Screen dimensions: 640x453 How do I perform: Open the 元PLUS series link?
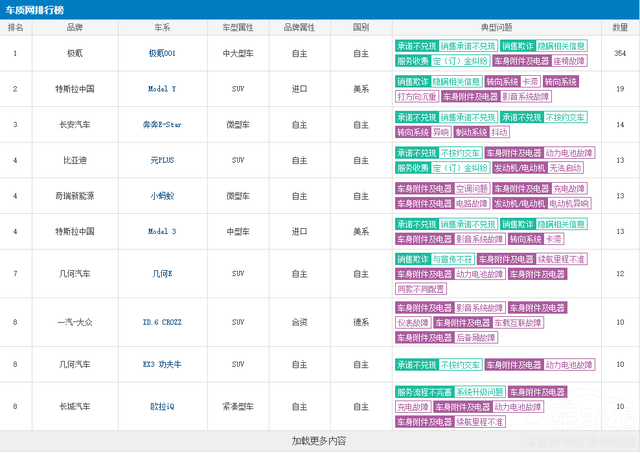point(161,160)
